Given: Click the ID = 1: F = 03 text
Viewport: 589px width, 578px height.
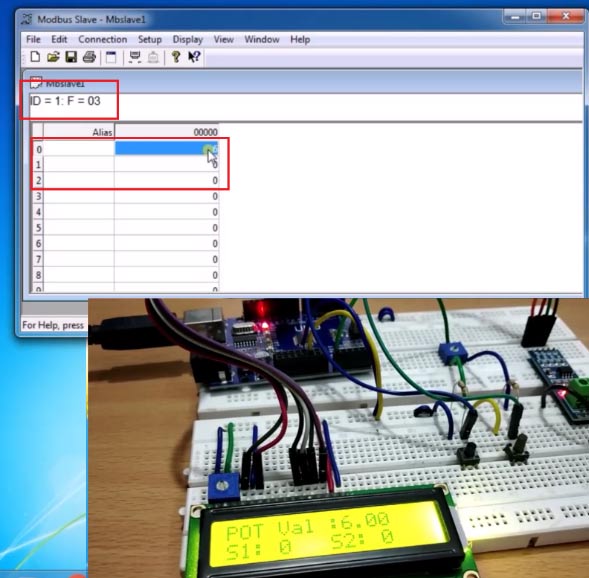Looking at the screenshot, I should click(65, 101).
